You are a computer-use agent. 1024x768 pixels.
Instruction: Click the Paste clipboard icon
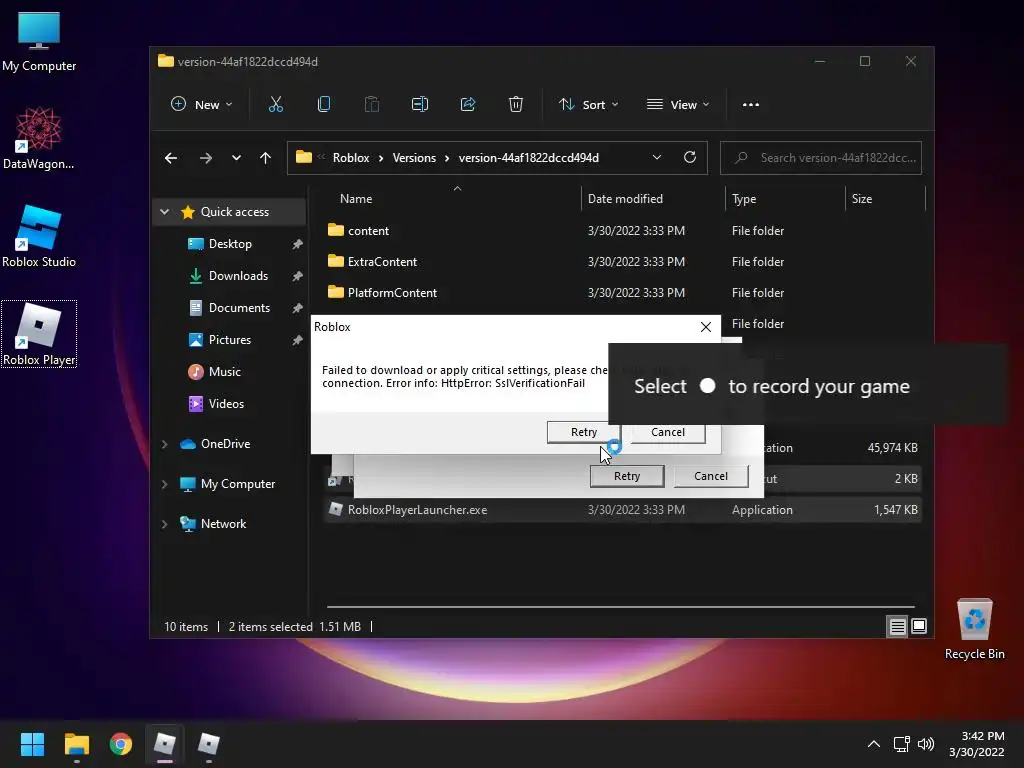click(x=372, y=104)
